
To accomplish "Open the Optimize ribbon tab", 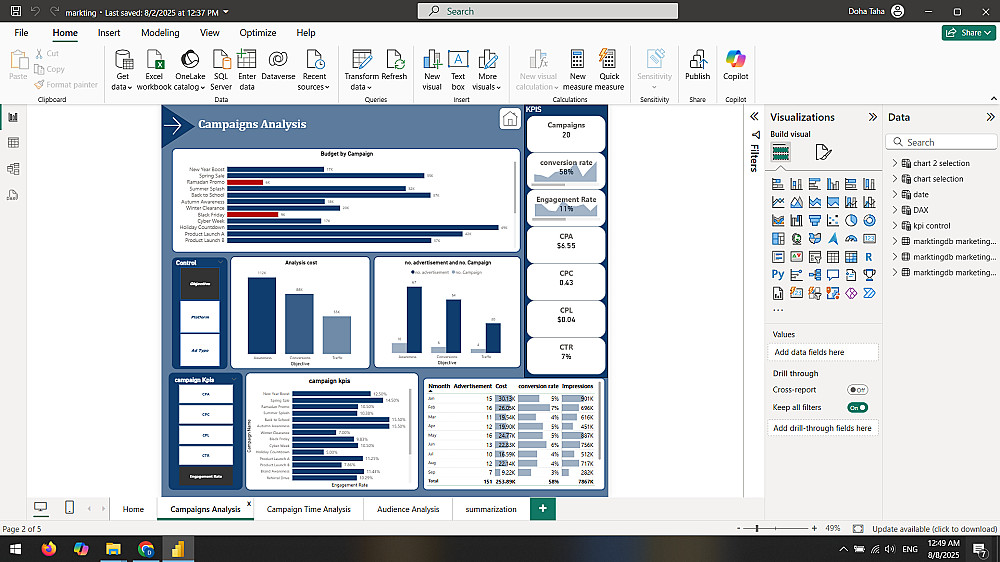I will click(x=258, y=33).
